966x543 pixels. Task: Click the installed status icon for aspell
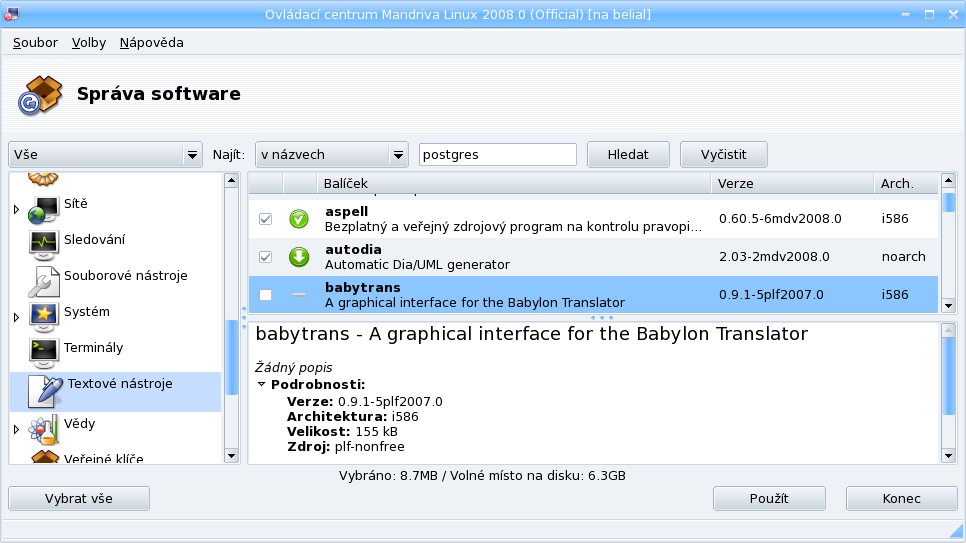tap(299, 219)
